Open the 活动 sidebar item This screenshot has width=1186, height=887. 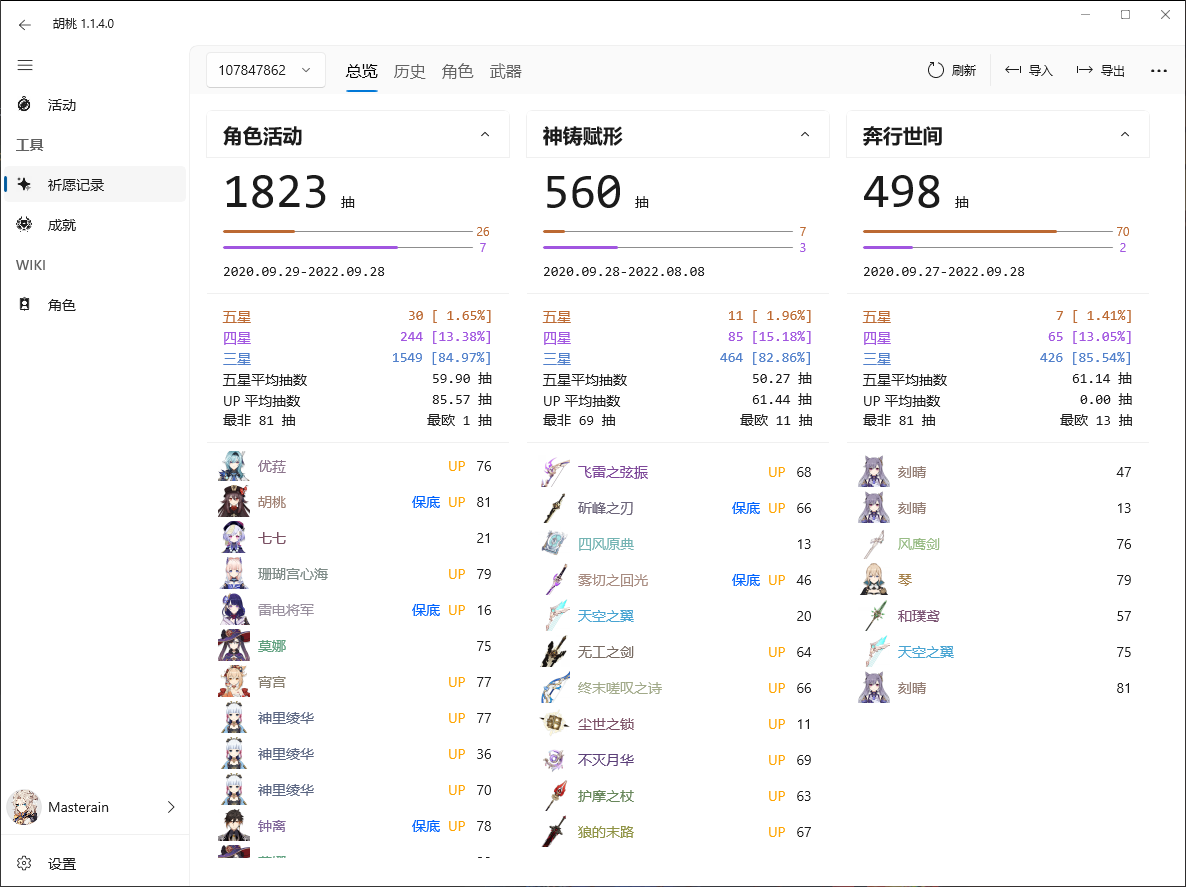tap(62, 105)
